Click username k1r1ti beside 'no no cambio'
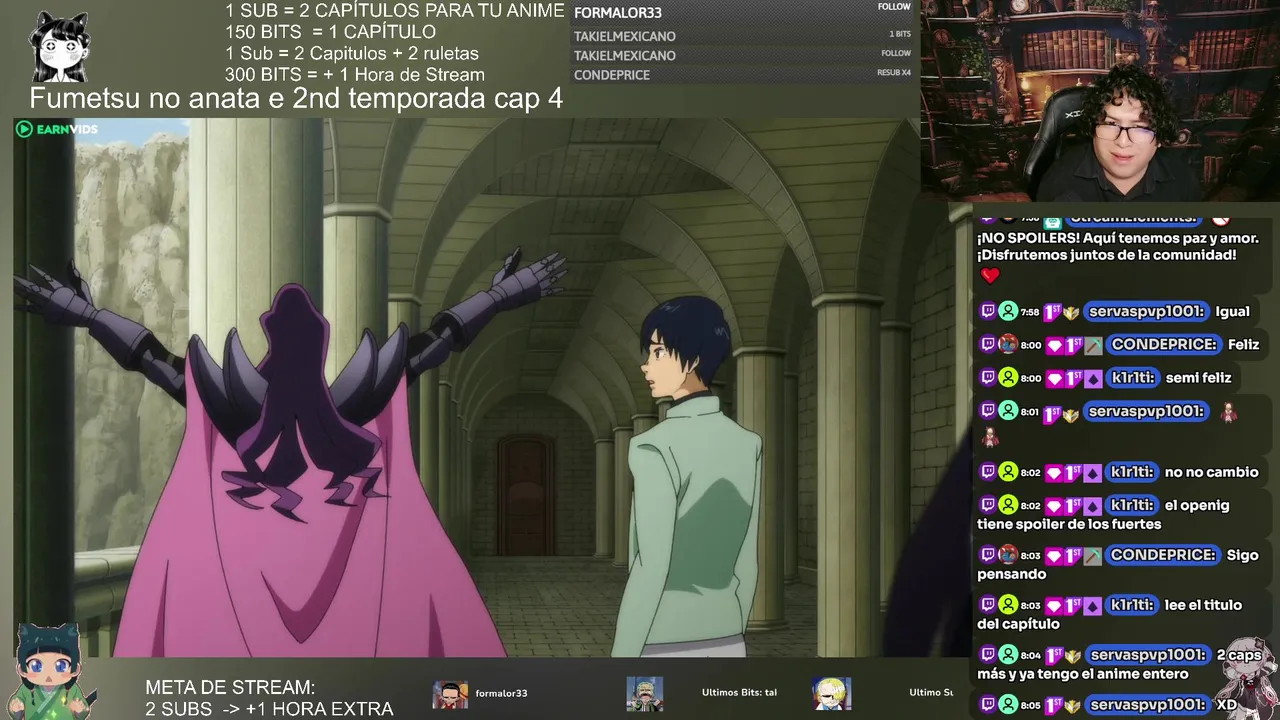The image size is (1280, 720). (1133, 472)
